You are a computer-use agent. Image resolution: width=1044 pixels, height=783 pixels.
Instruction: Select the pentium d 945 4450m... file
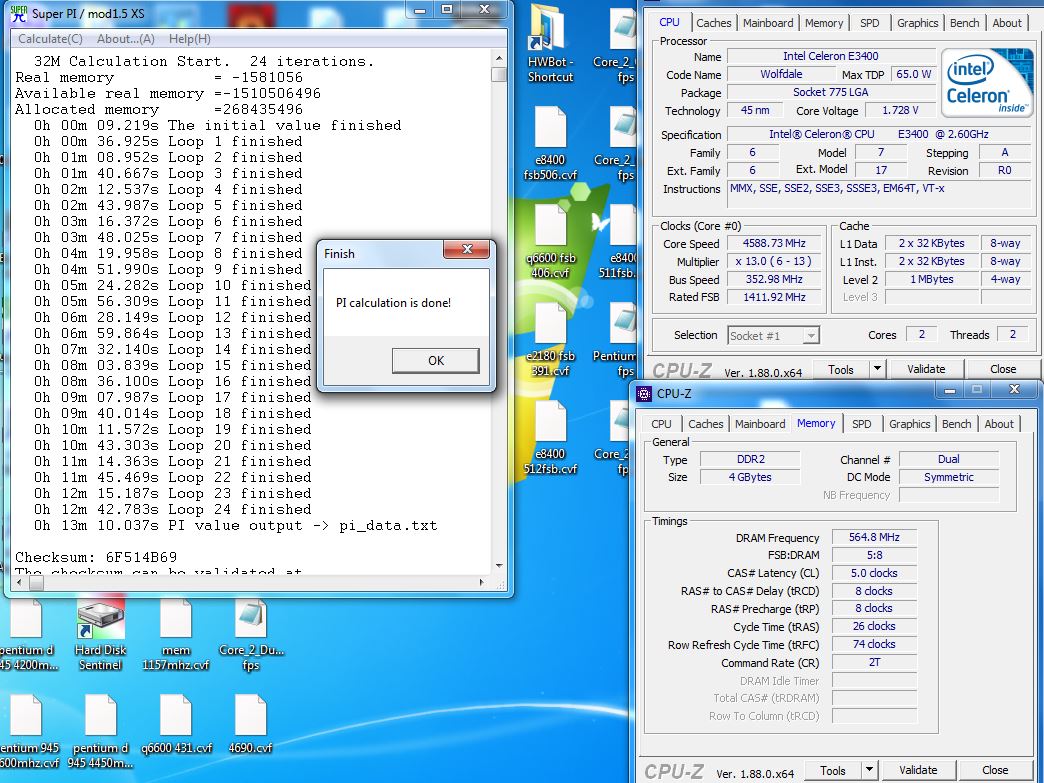(100, 731)
